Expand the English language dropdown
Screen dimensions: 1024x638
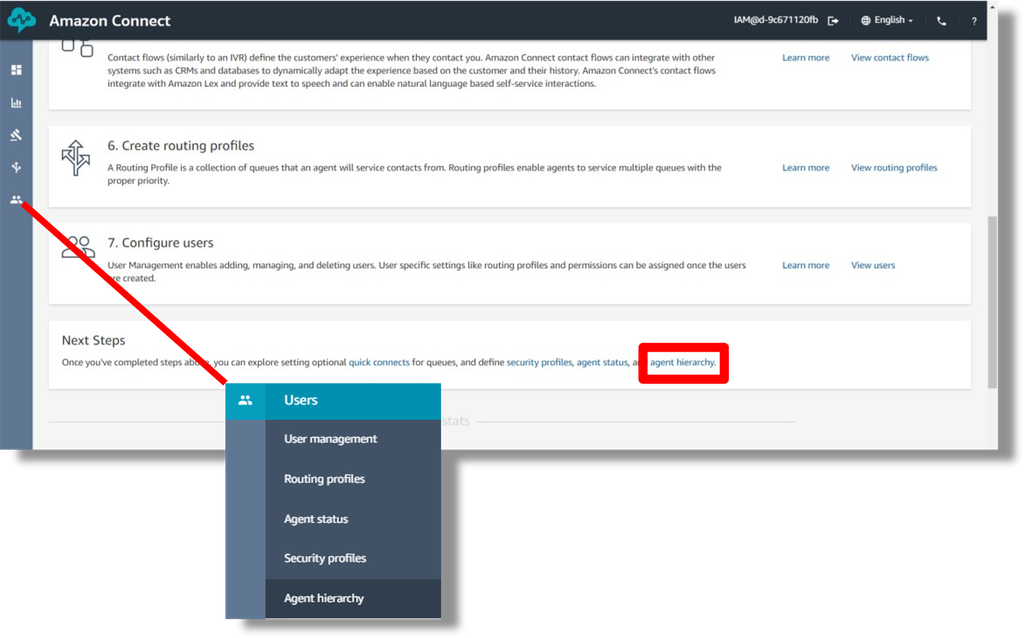point(886,20)
